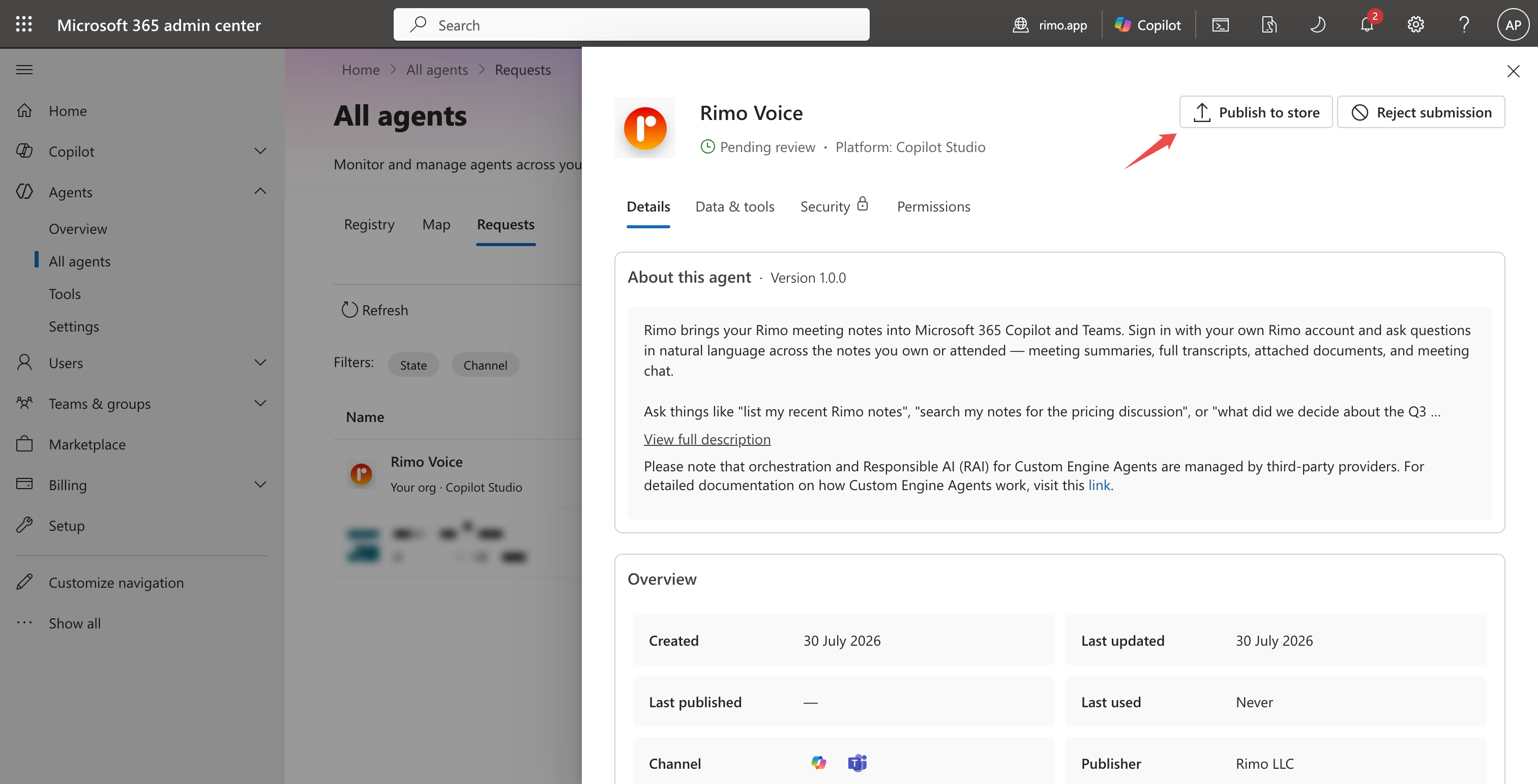Toggle the navigation menu hamburger icon
Viewport: 1538px width, 784px height.
(24, 70)
